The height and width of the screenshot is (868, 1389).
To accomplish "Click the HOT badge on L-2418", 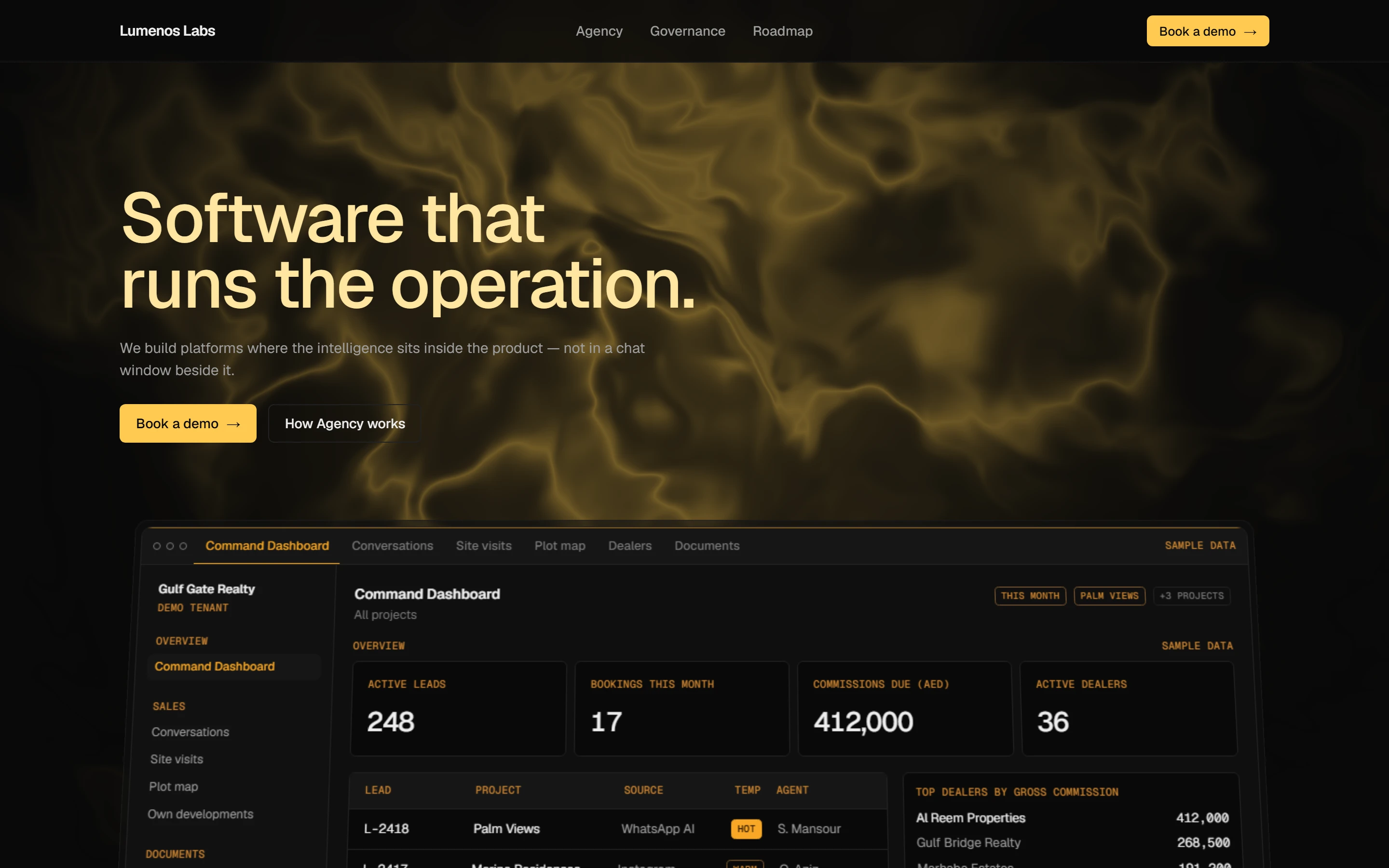I will (746, 829).
